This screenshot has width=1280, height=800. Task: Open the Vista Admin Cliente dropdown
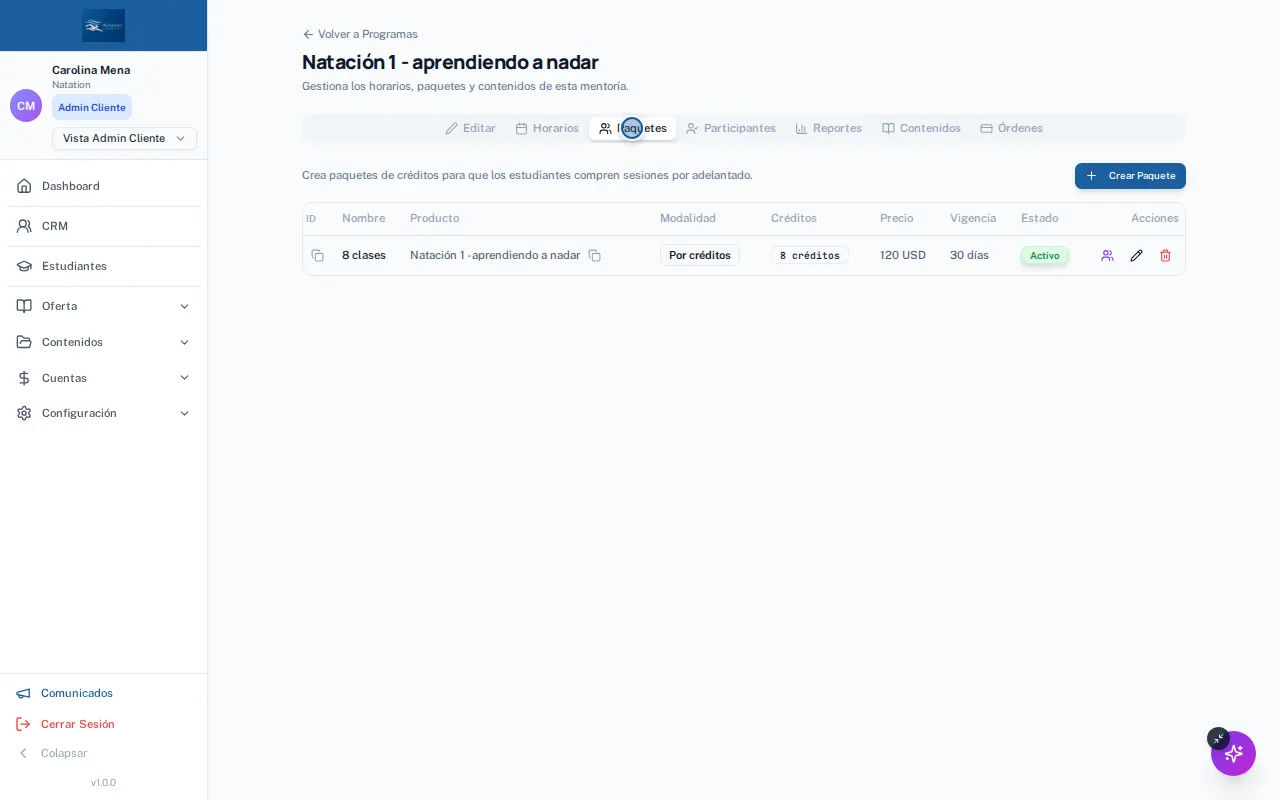pos(124,138)
